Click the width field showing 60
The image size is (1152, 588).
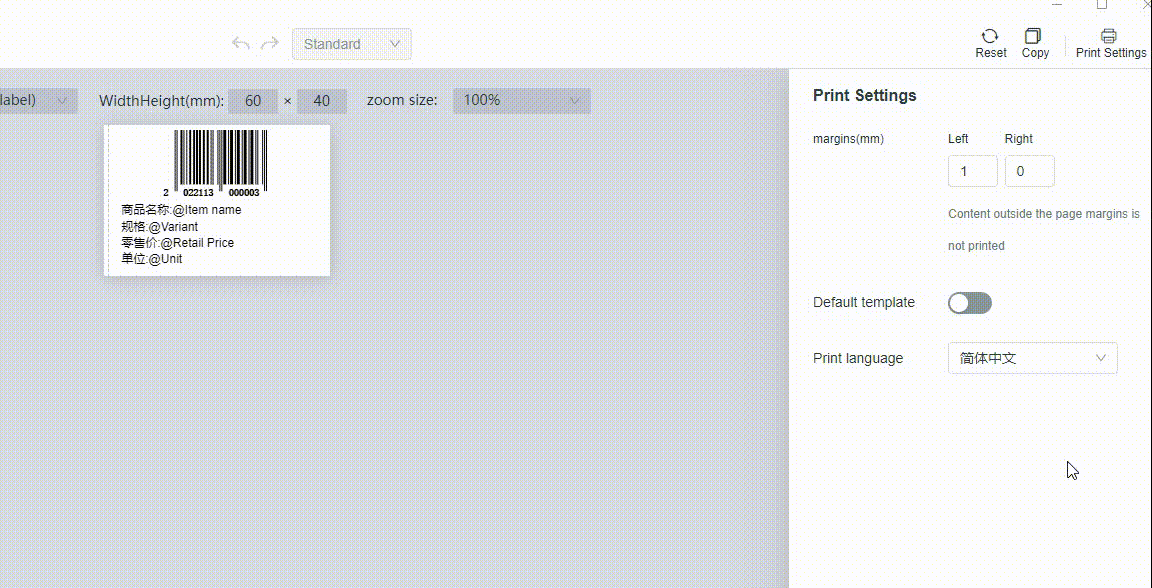[x=253, y=101]
